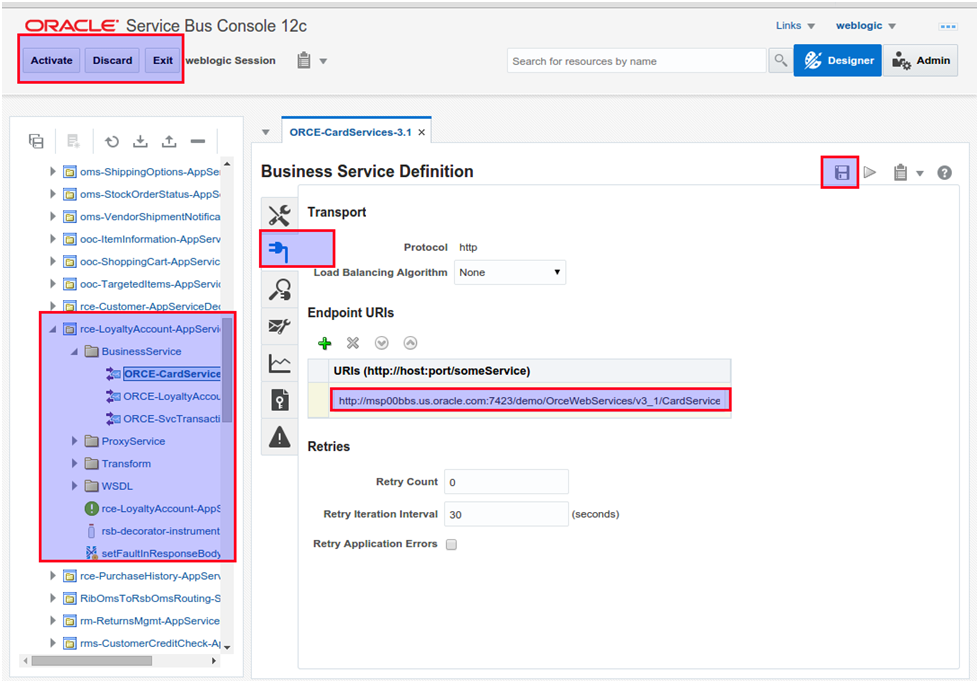
Task: Click the Discard session button
Action: [x=112, y=61]
